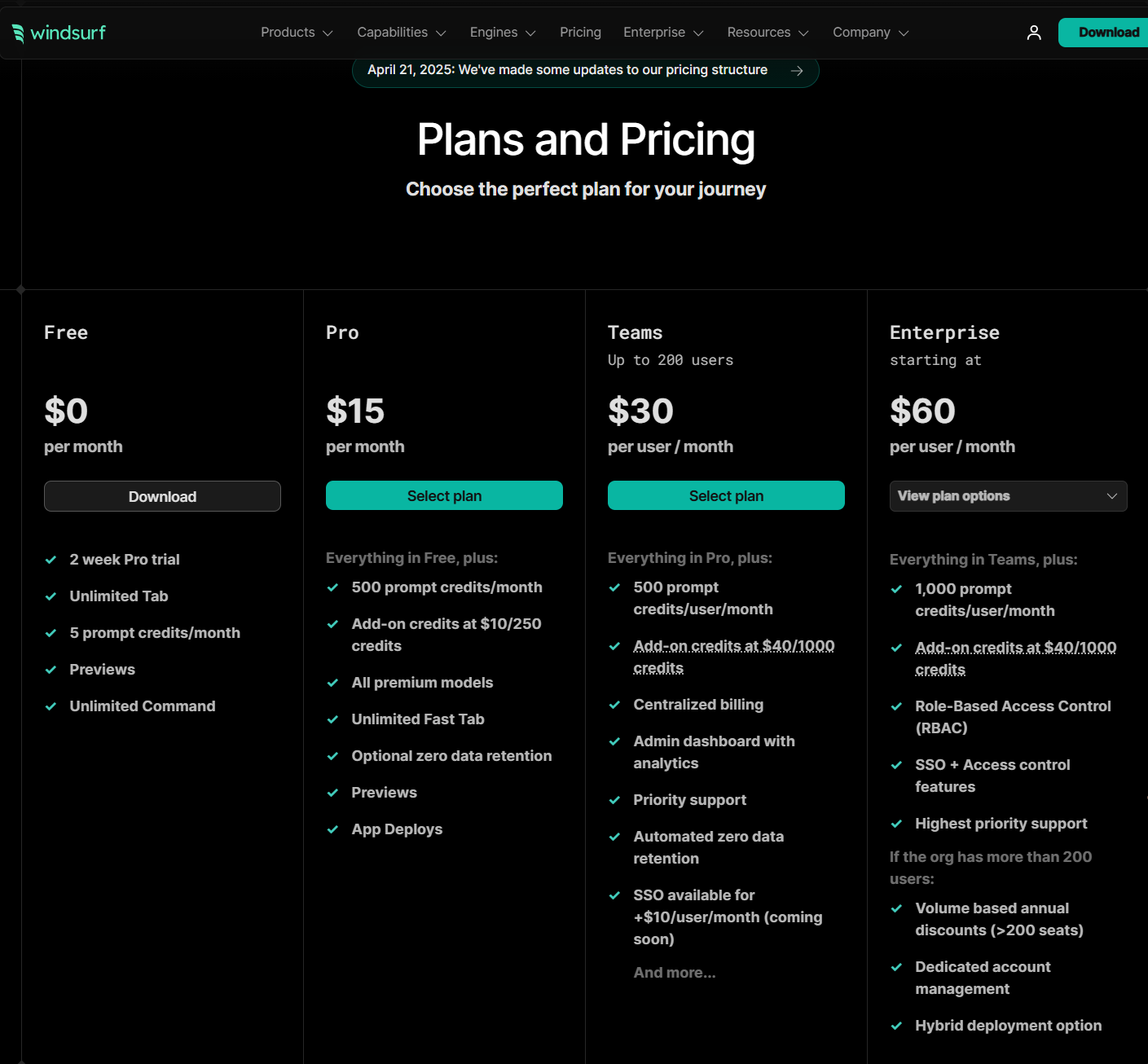Open the Pricing page link
The image size is (1148, 1064).
click(x=580, y=33)
